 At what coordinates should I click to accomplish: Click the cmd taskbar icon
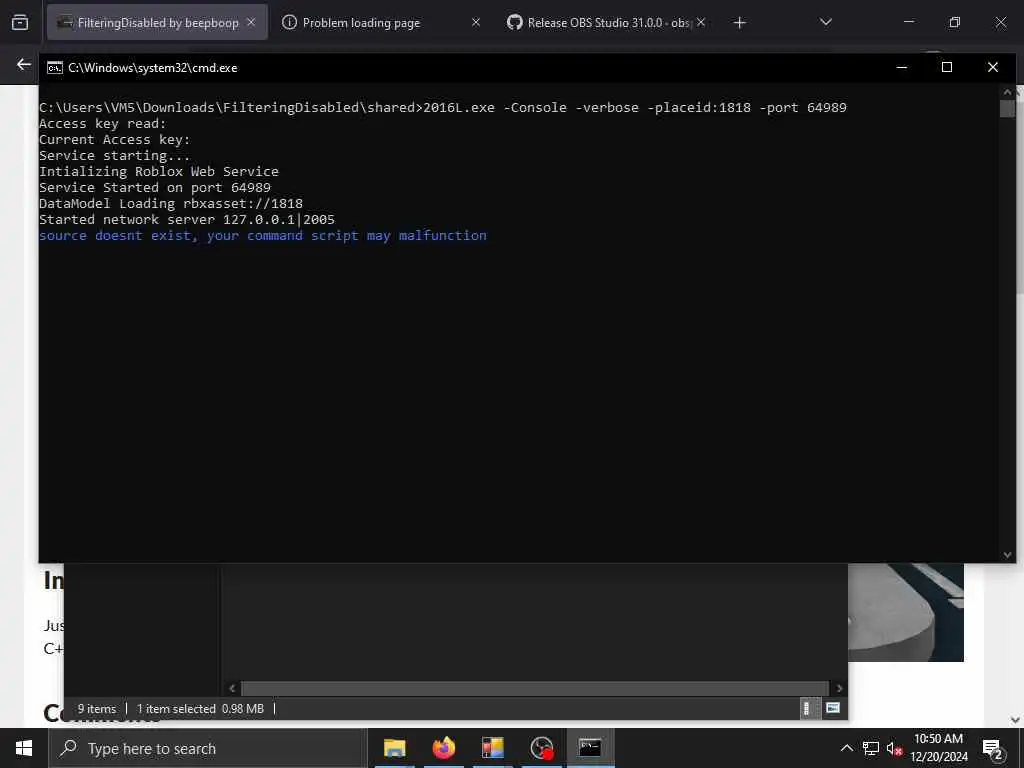590,748
